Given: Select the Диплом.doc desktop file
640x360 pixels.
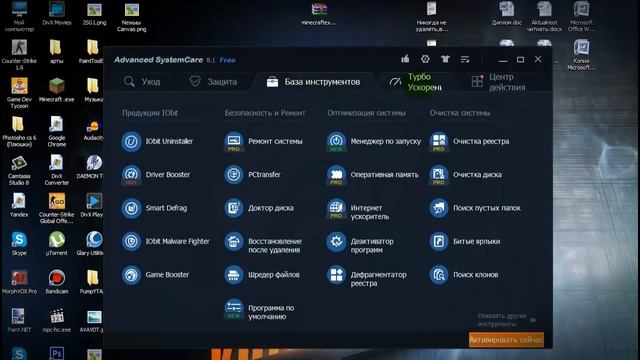Looking at the screenshot, I should click(x=507, y=13).
